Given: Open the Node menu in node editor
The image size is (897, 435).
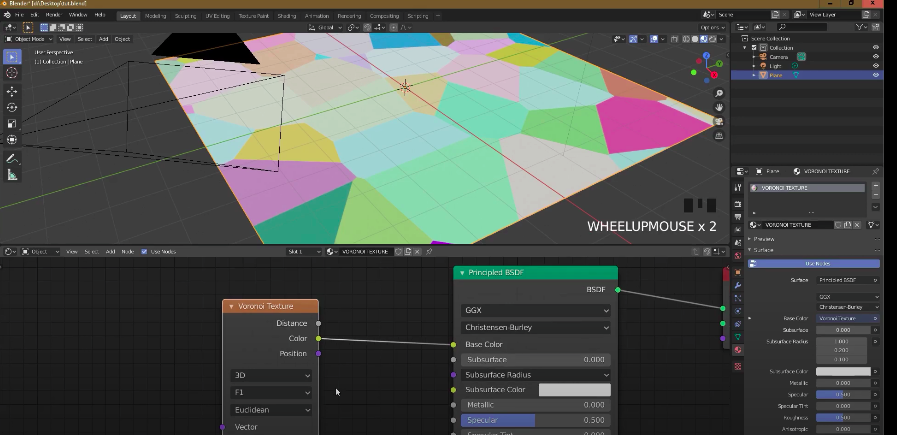Looking at the screenshot, I should (128, 252).
